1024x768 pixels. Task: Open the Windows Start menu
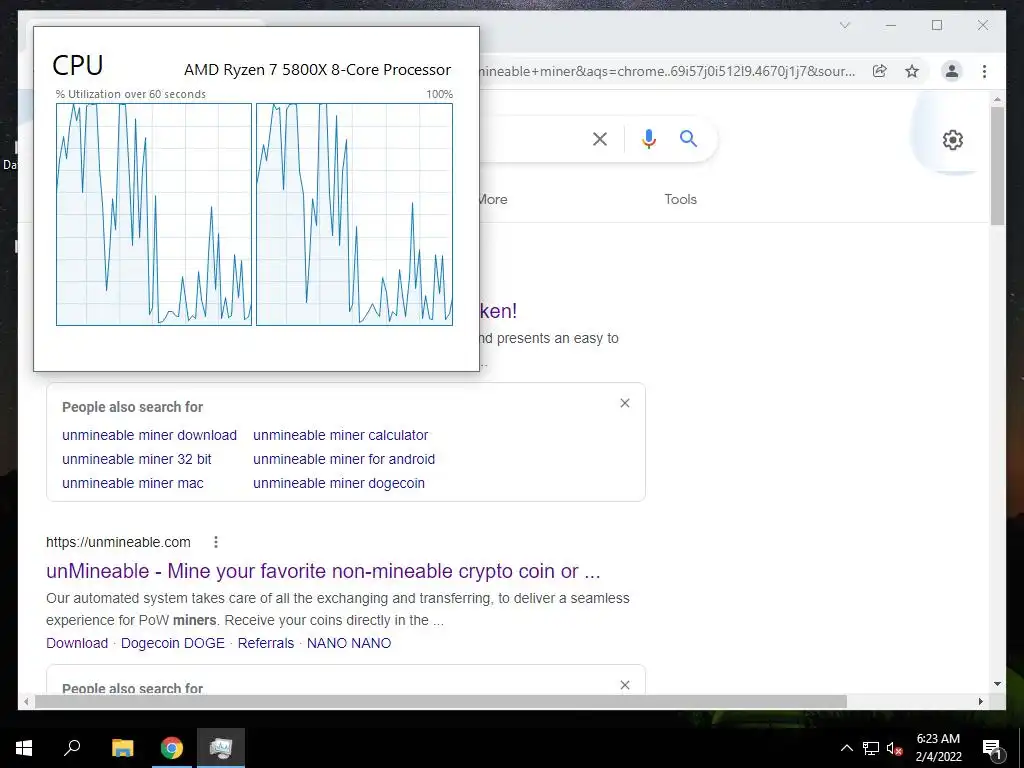(x=24, y=748)
